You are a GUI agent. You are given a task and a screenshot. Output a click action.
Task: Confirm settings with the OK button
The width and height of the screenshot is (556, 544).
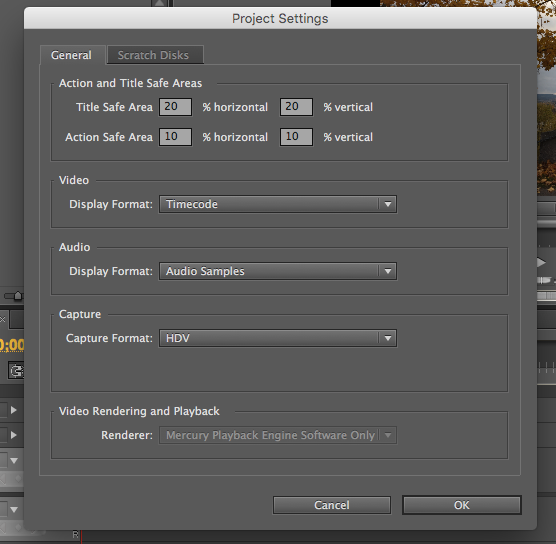[462, 505]
